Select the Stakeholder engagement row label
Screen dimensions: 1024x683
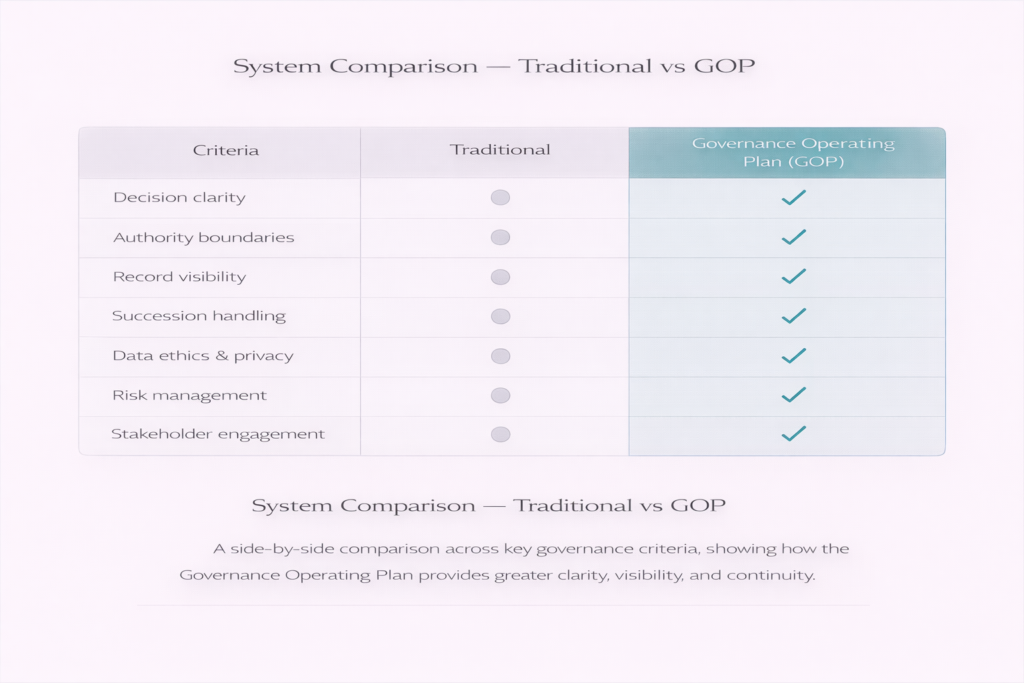[x=218, y=434]
